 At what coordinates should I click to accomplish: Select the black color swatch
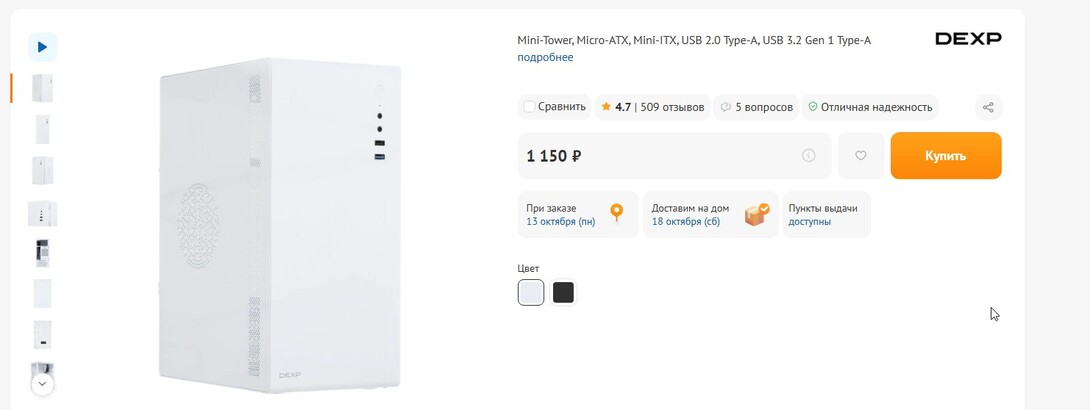(564, 292)
